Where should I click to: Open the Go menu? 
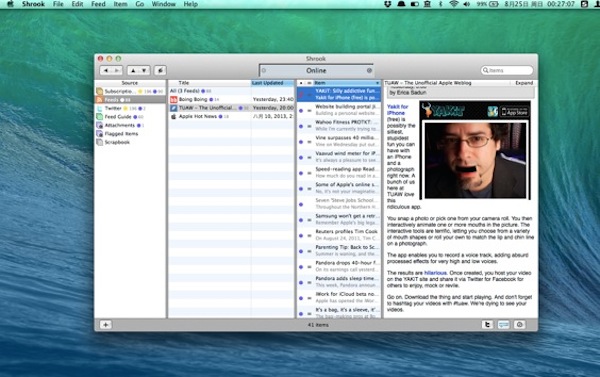point(140,4)
